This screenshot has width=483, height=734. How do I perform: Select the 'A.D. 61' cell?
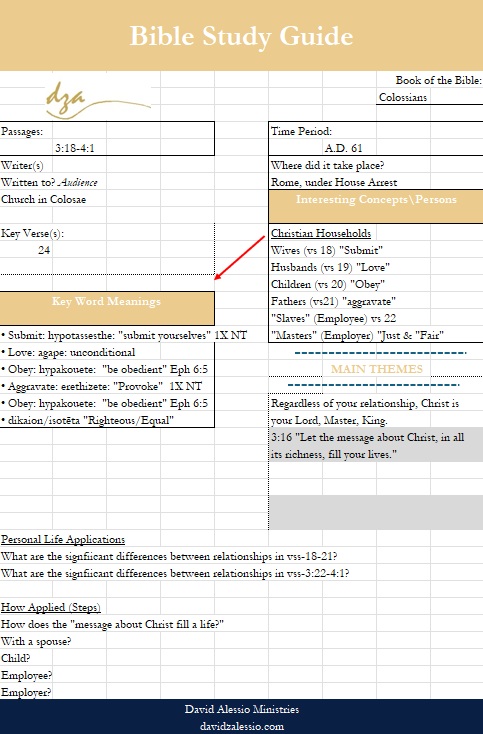344,148
